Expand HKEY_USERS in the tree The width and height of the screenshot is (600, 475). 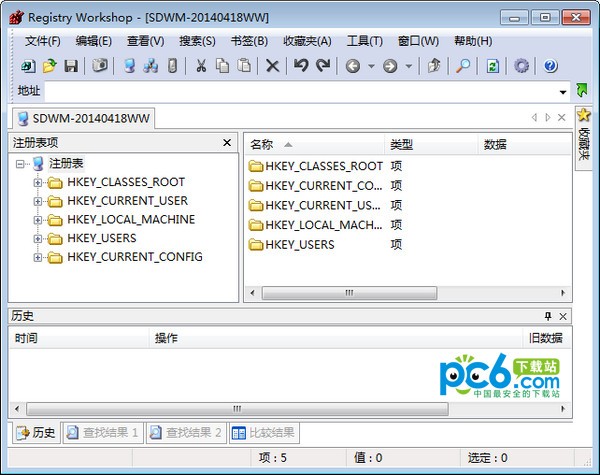pos(38,239)
